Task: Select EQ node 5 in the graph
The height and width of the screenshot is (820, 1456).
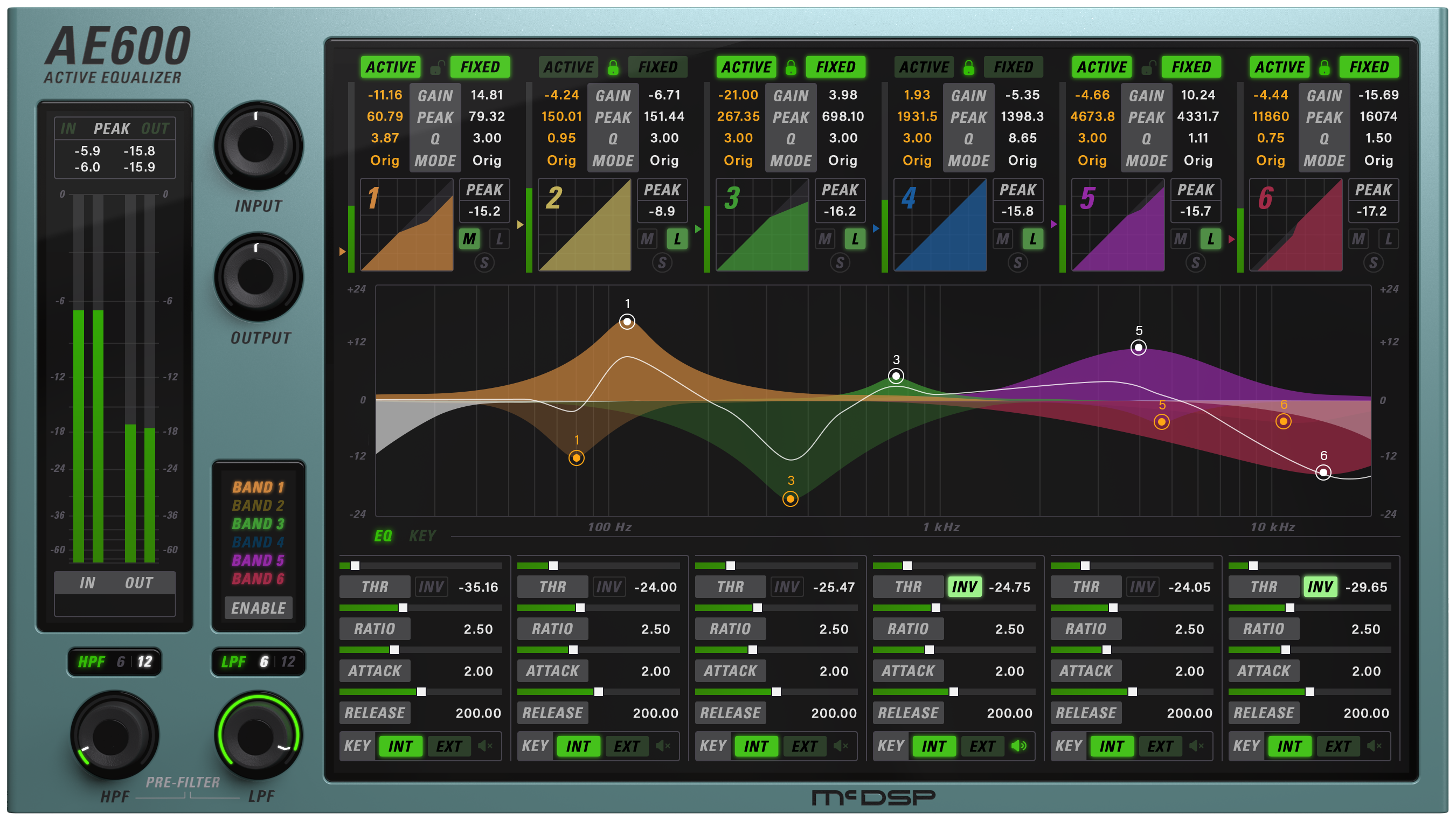Action: (1139, 349)
